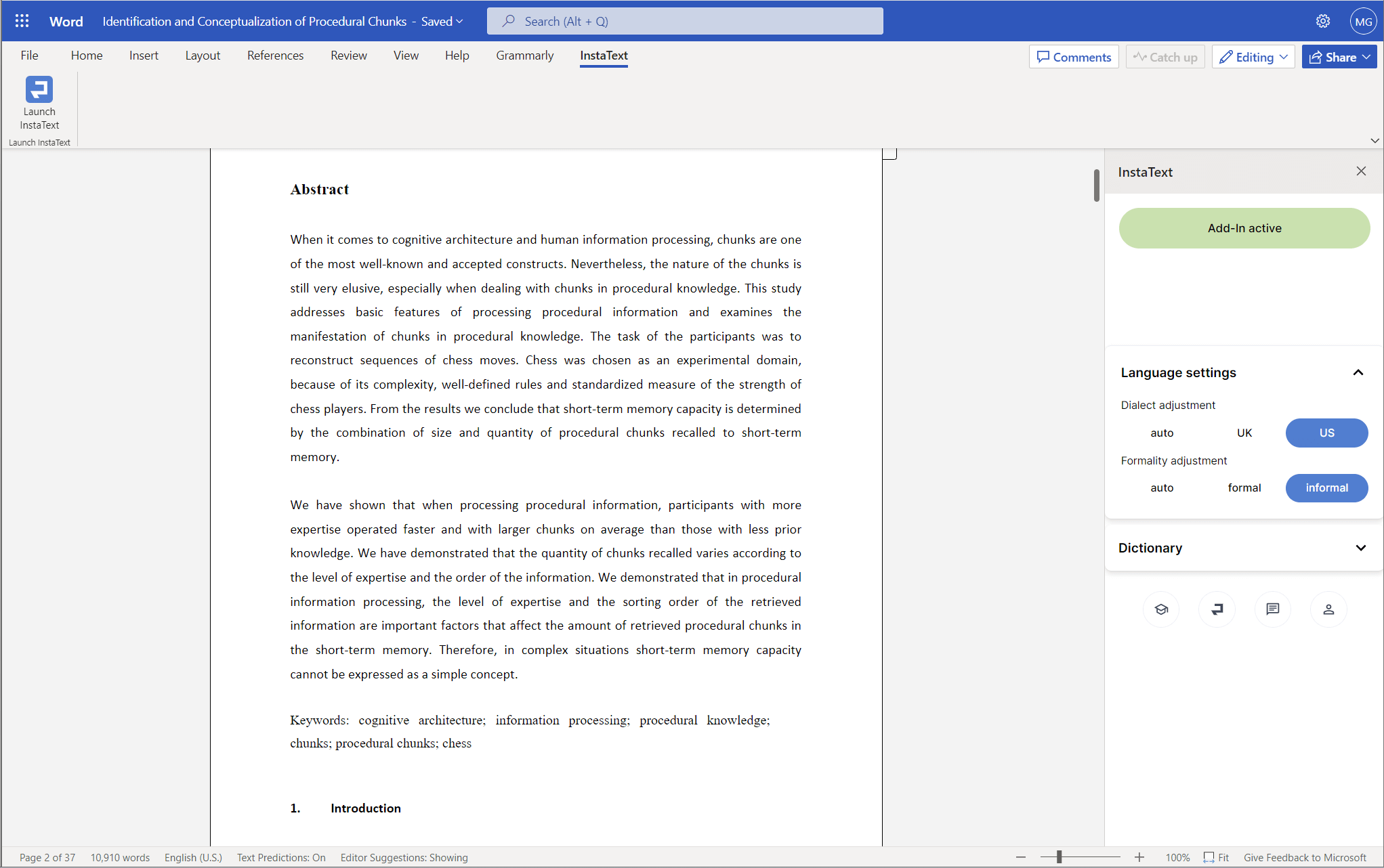
Task: Set dialect adjustment to UK
Action: point(1244,433)
